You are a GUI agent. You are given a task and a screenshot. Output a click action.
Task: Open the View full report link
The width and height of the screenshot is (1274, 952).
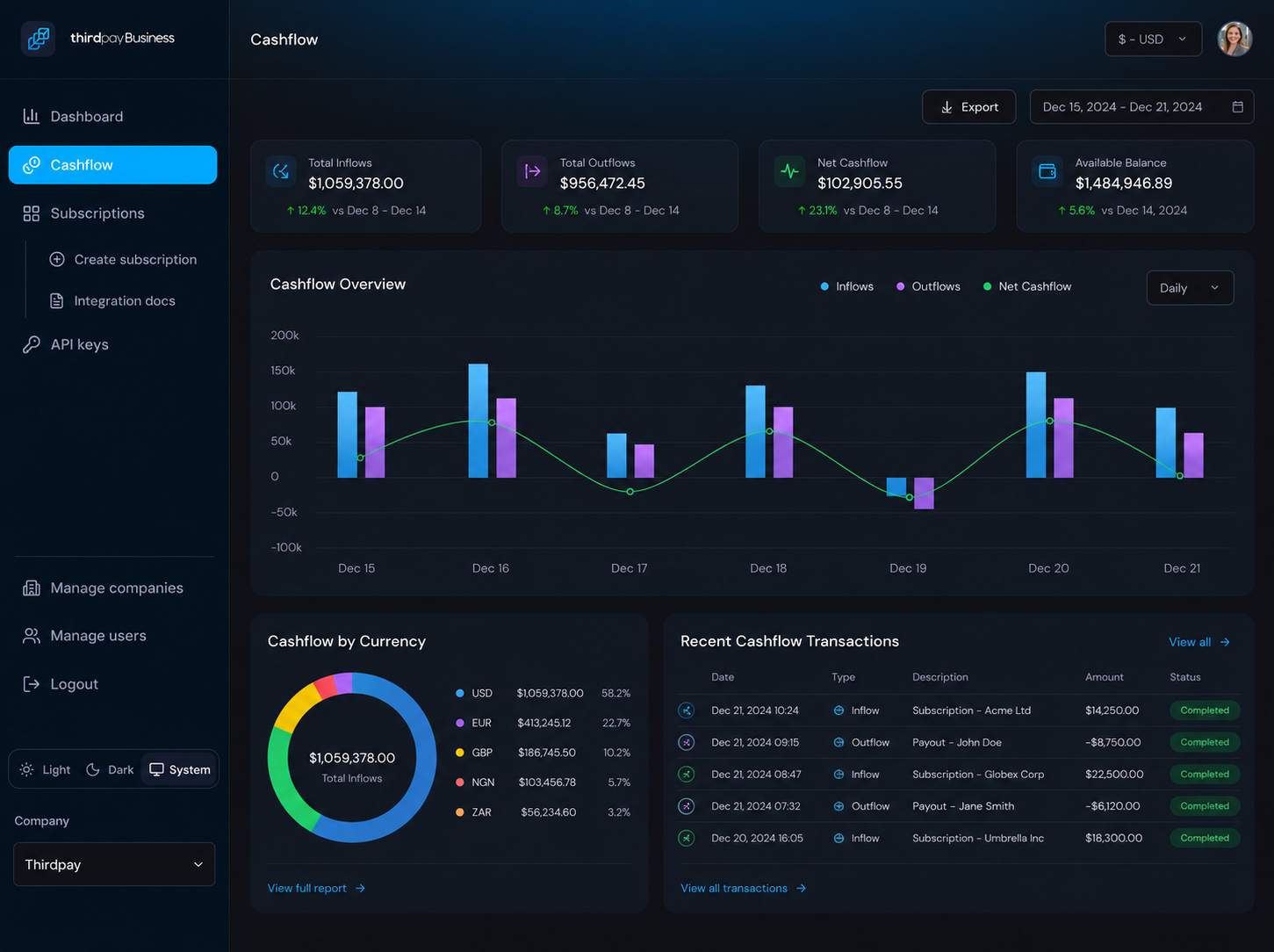(316, 889)
